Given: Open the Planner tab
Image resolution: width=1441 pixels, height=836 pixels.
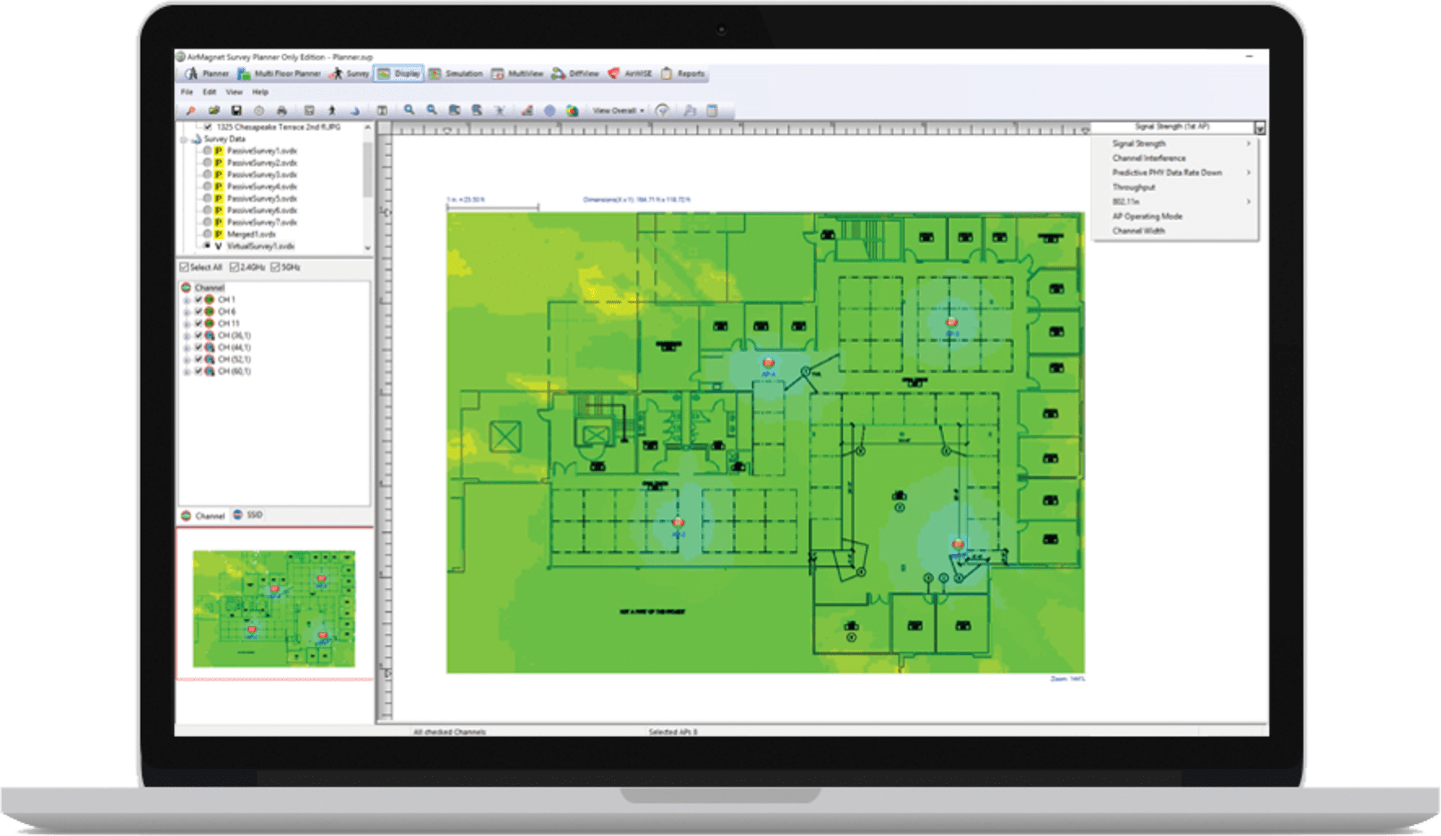Looking at the screenshot, I should pyautogui.click(x=208, y=74).
